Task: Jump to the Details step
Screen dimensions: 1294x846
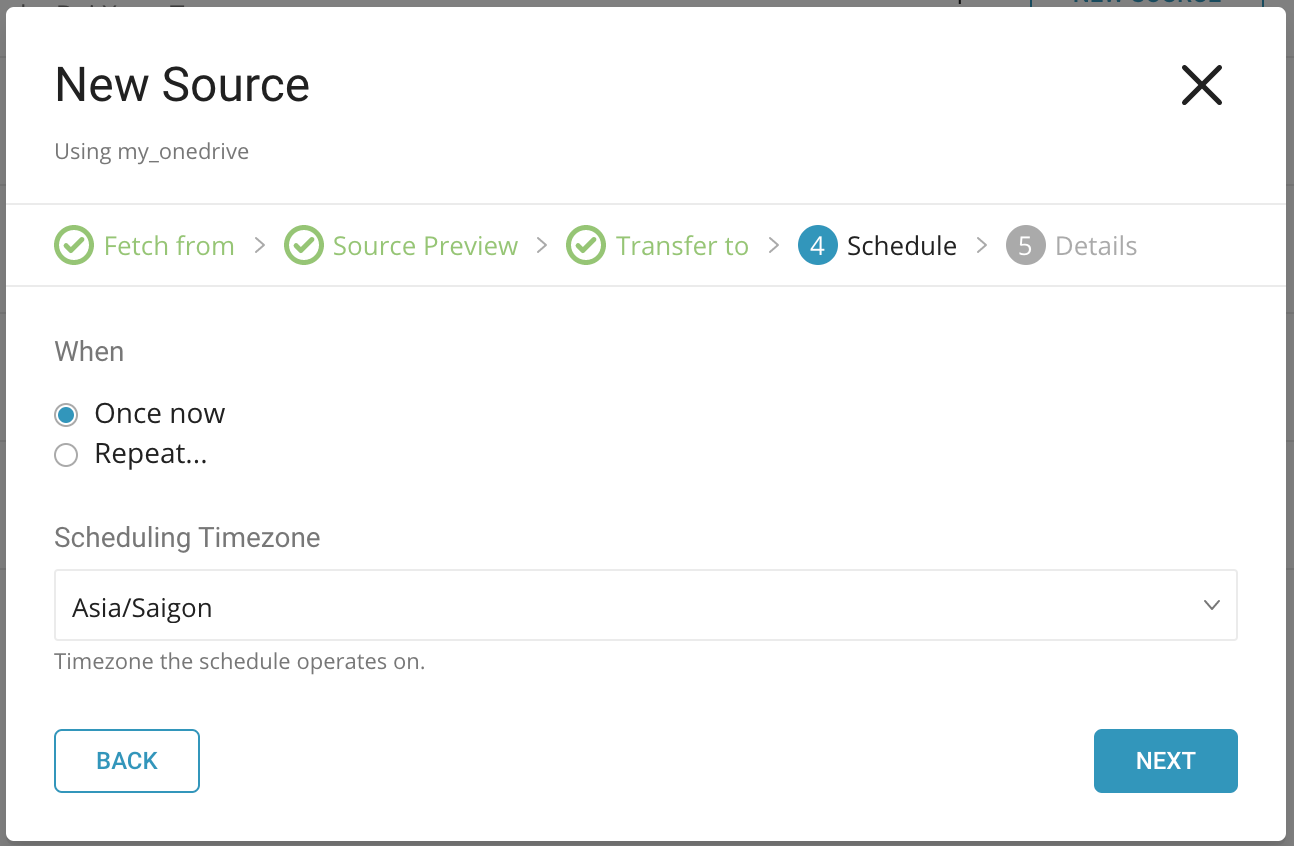Action: tap(1096, 246)
